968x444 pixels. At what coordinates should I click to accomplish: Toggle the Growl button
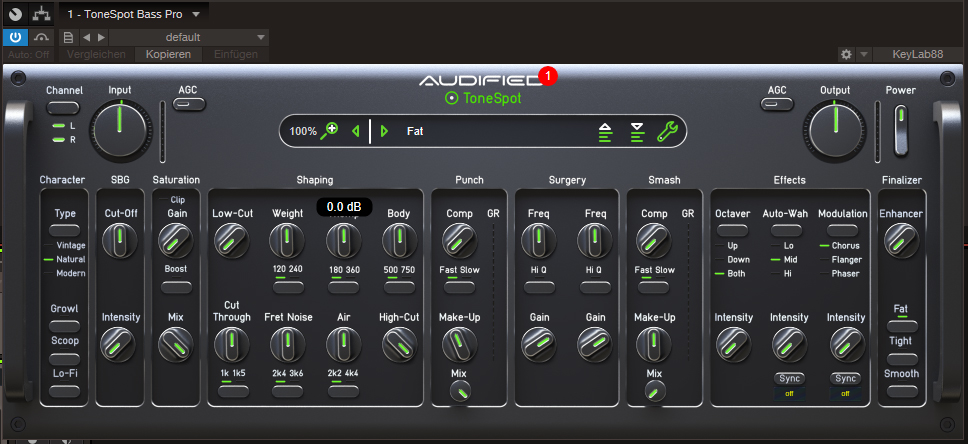point(64,325)
